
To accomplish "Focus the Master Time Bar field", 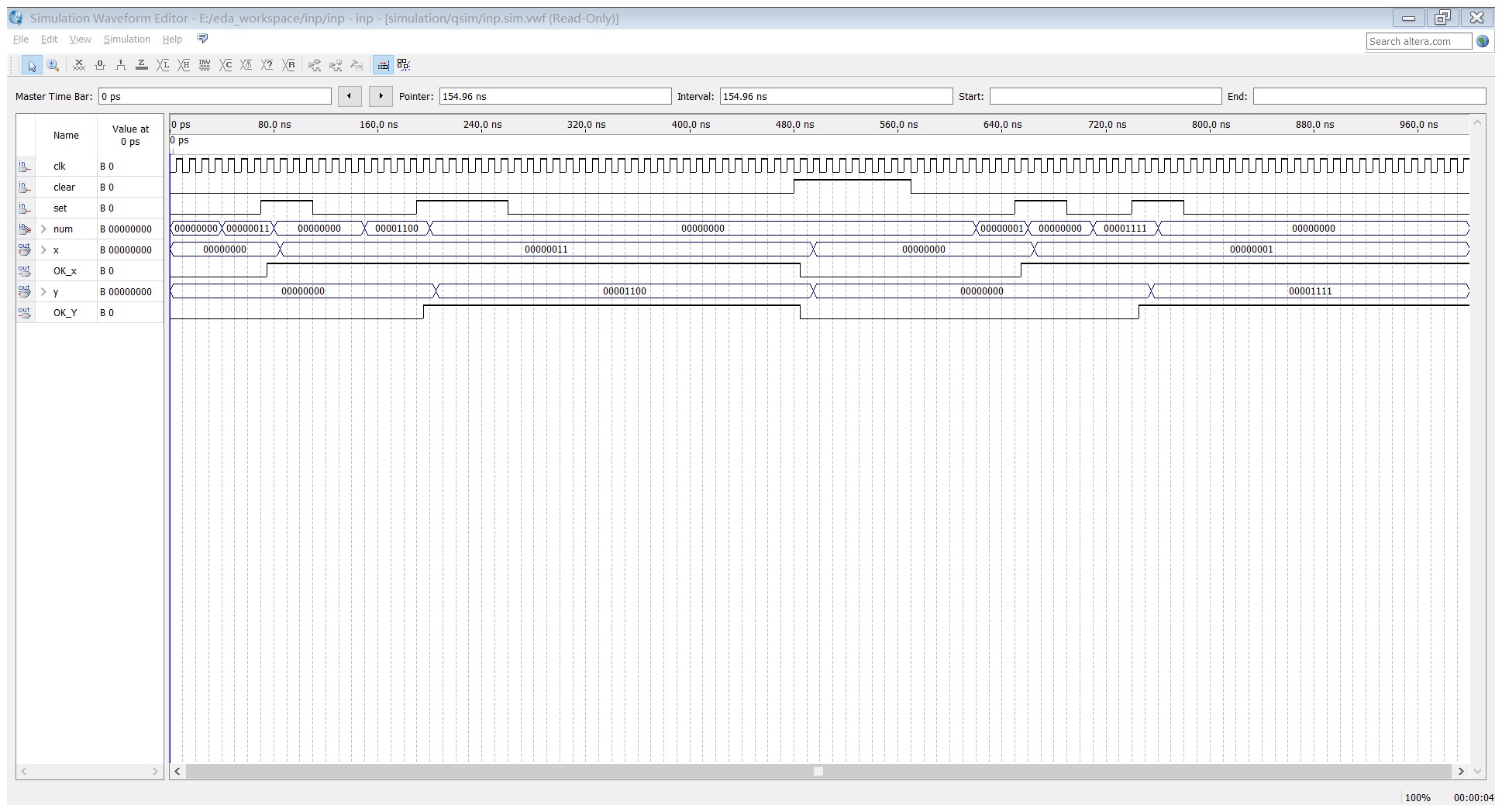I will 215,96.
